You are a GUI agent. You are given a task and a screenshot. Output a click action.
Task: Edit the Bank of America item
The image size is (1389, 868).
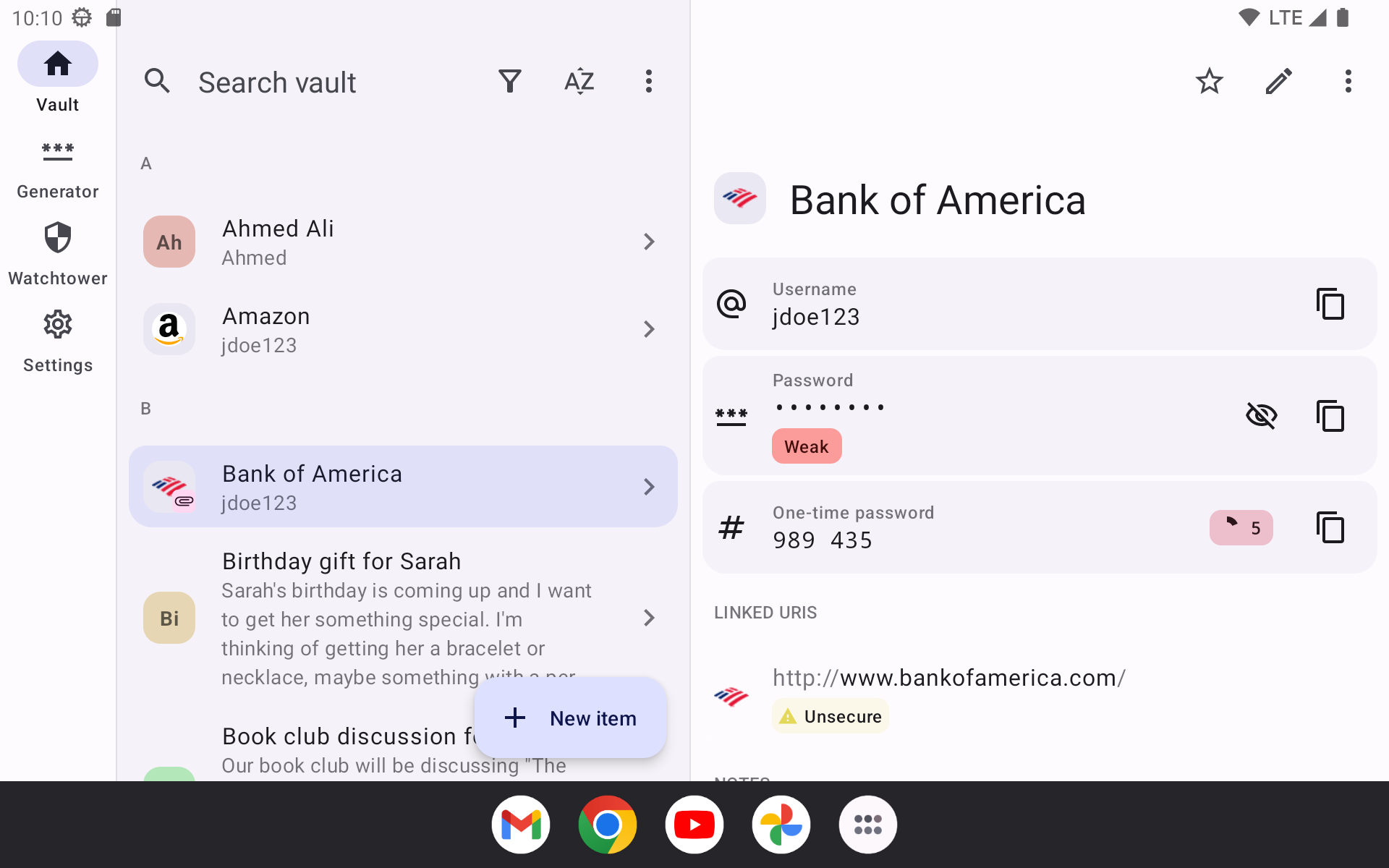[1278, 82]
